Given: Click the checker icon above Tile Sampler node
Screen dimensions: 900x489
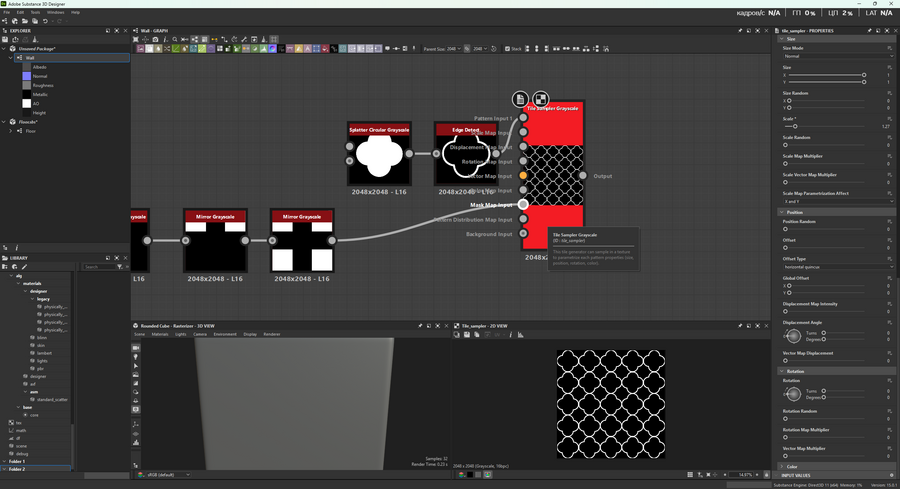Looking at the screenshot, I should click(x=540, y=99).
